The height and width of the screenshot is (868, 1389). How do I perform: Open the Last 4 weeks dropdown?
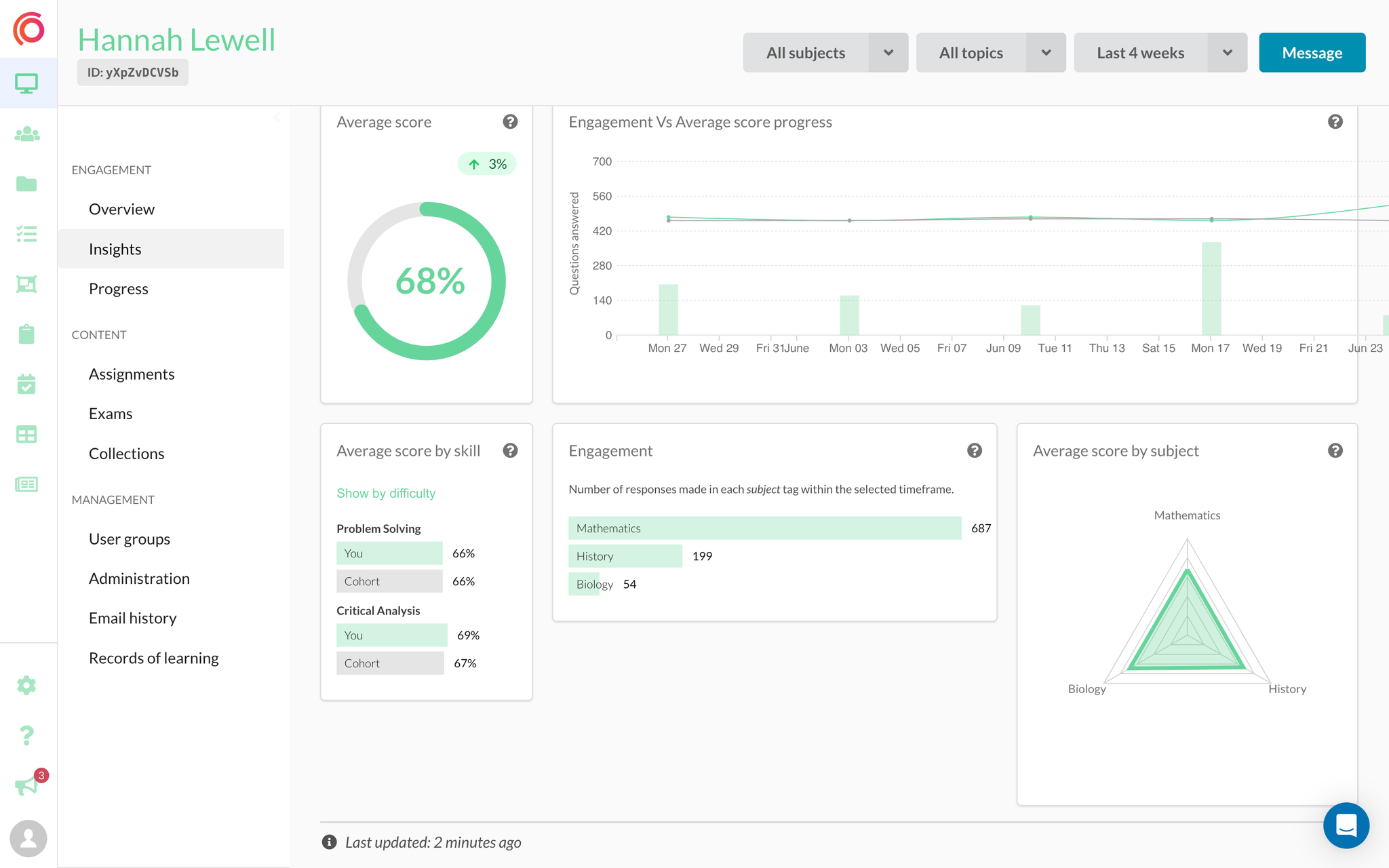(1160, 52)
